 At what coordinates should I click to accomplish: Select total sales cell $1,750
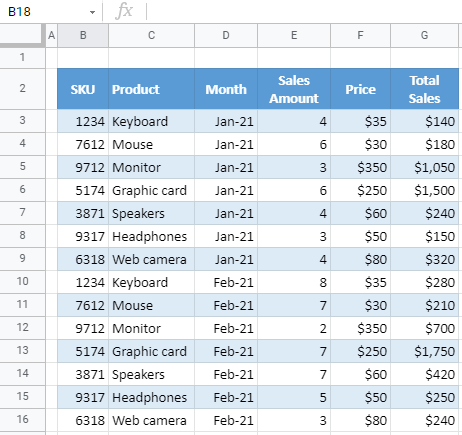425,351
